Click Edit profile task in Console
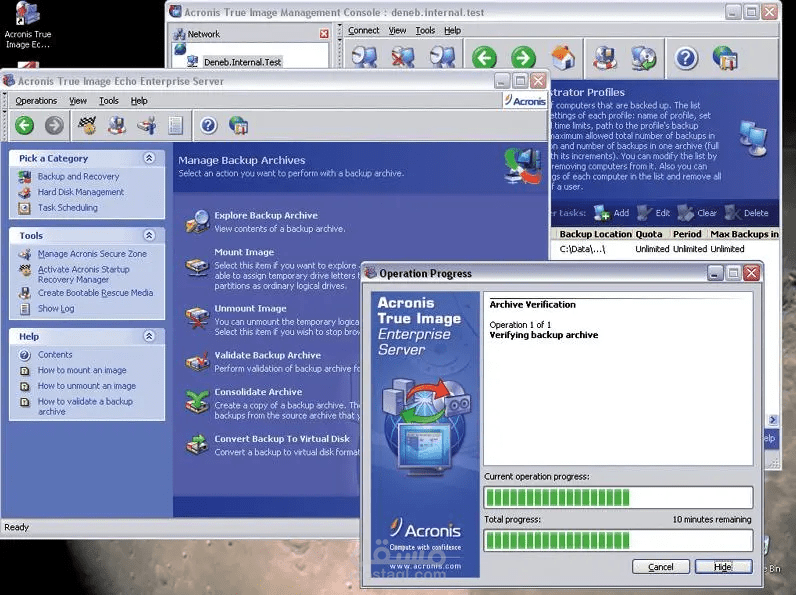796x595 pixels. (654, 213)
